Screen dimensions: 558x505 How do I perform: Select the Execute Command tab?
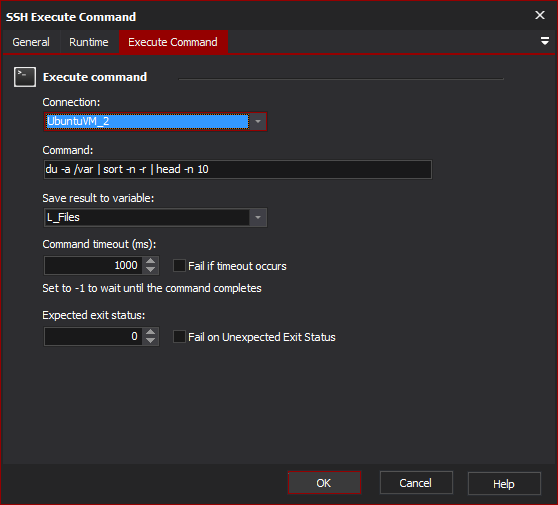point(173,42)
